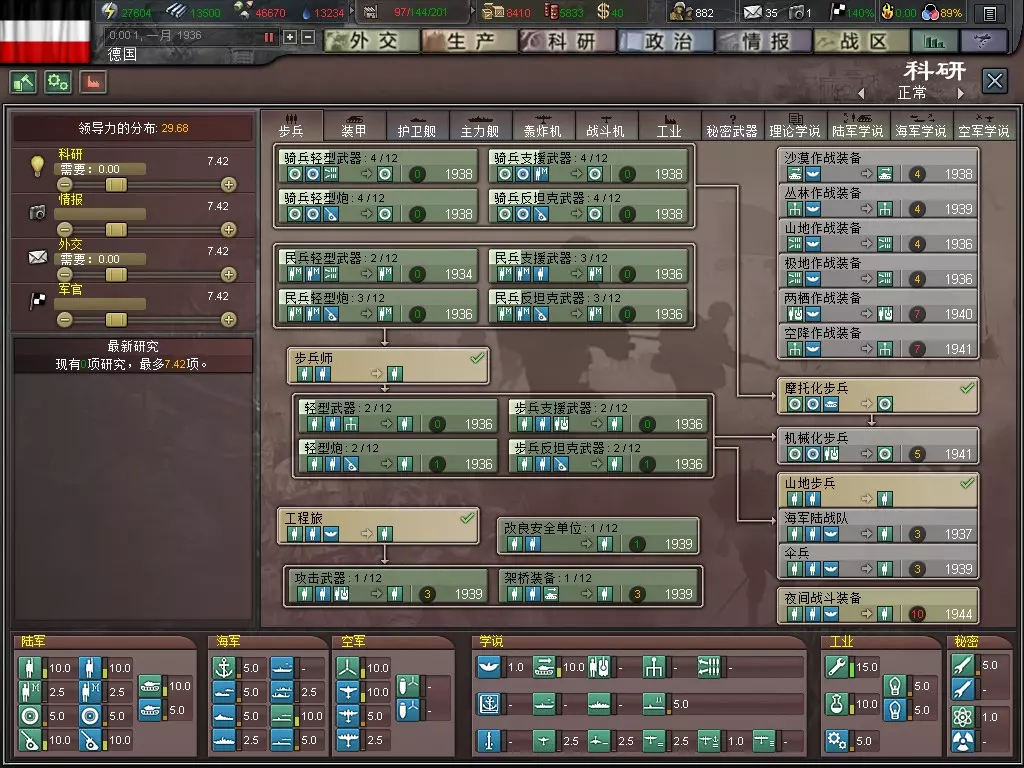Pause the game with the pause button

click(x=268, y=37)
